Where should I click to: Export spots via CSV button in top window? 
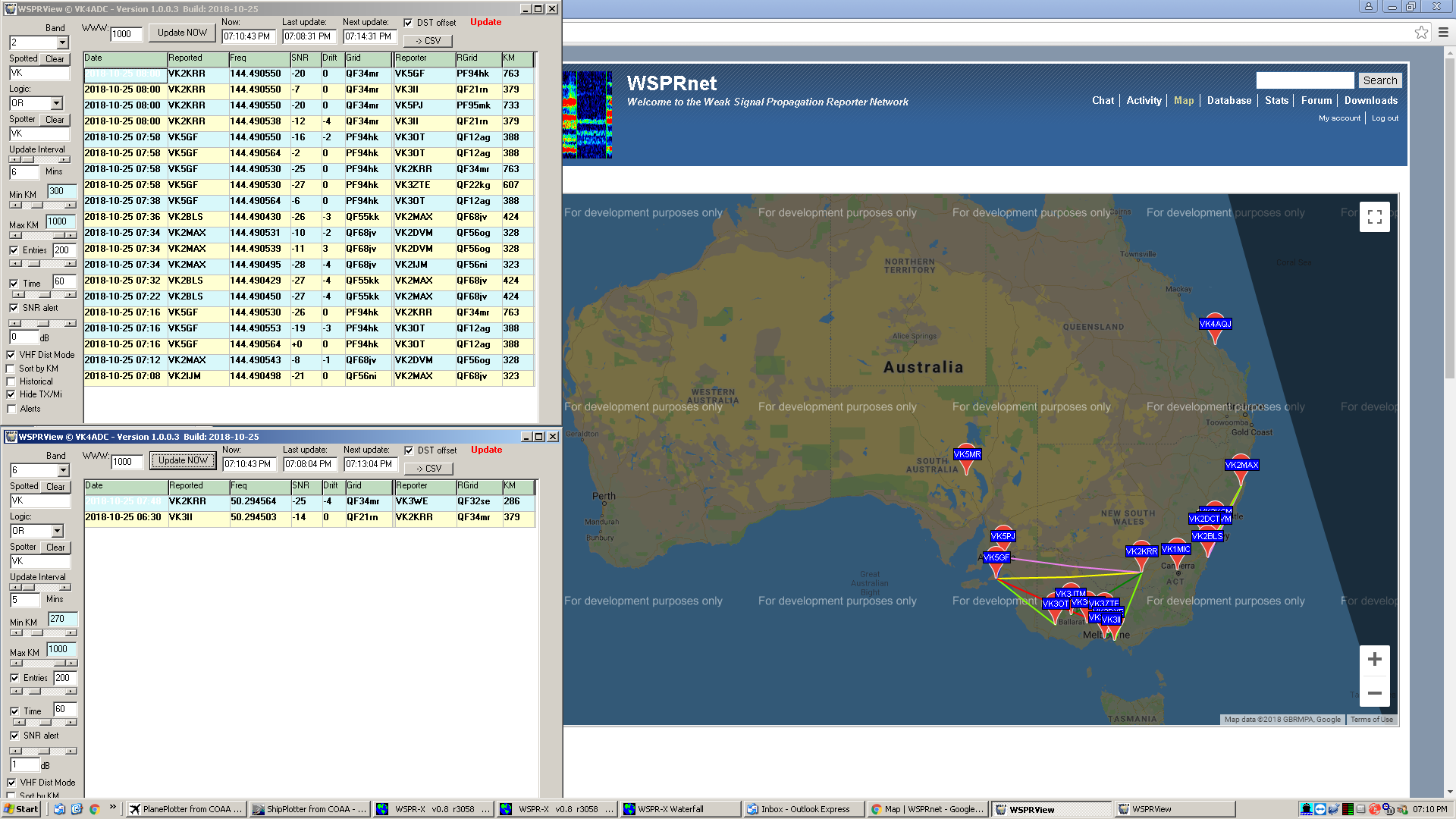coord(428,41)
